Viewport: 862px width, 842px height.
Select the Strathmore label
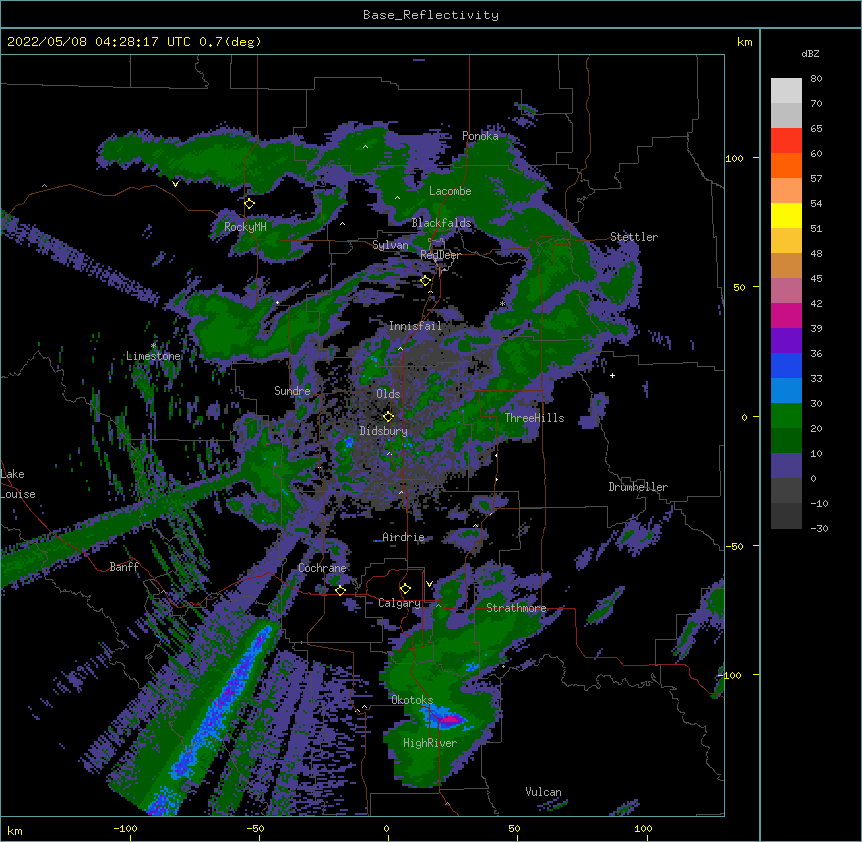coord(516,608)
